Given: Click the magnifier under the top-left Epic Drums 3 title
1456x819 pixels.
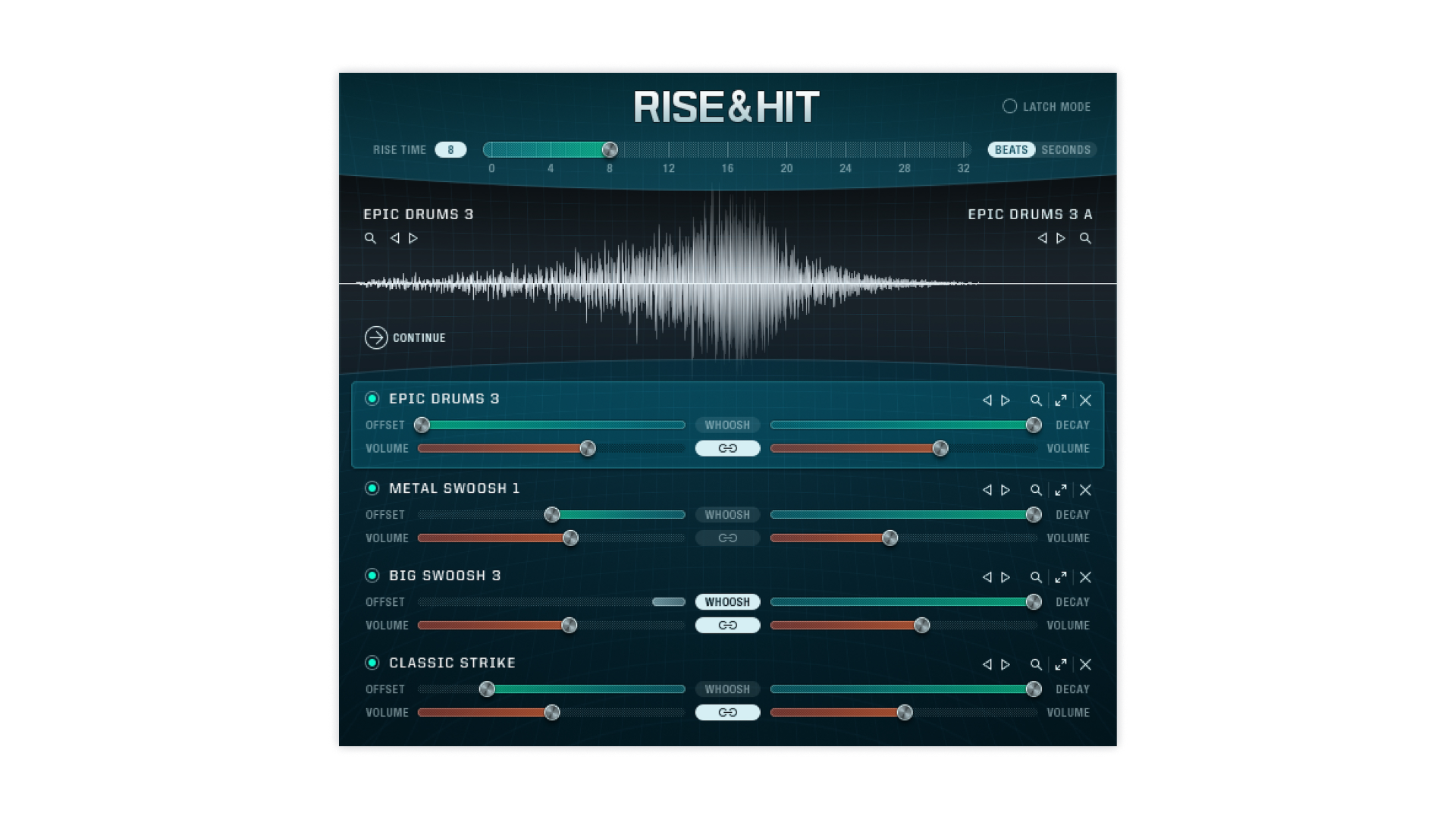Looking at the screenshot, I should point(370,238).
